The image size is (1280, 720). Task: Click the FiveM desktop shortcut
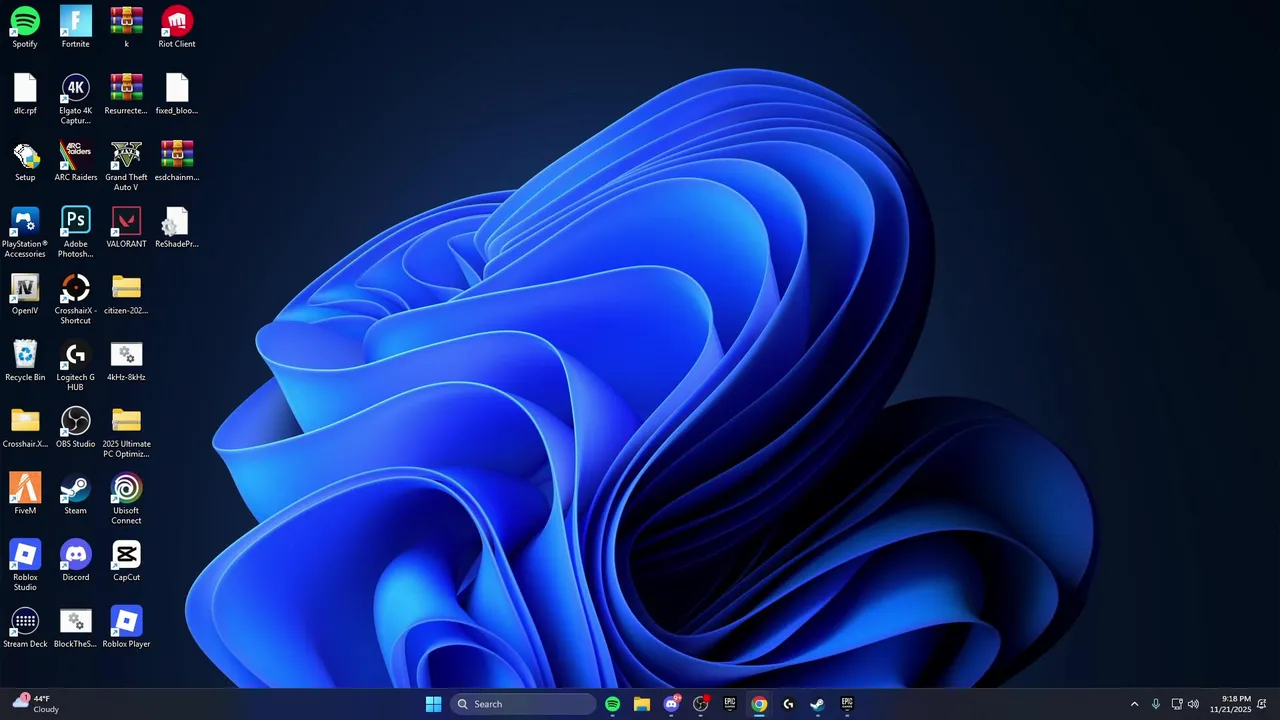pyautogui.click(x=25, y=494)
